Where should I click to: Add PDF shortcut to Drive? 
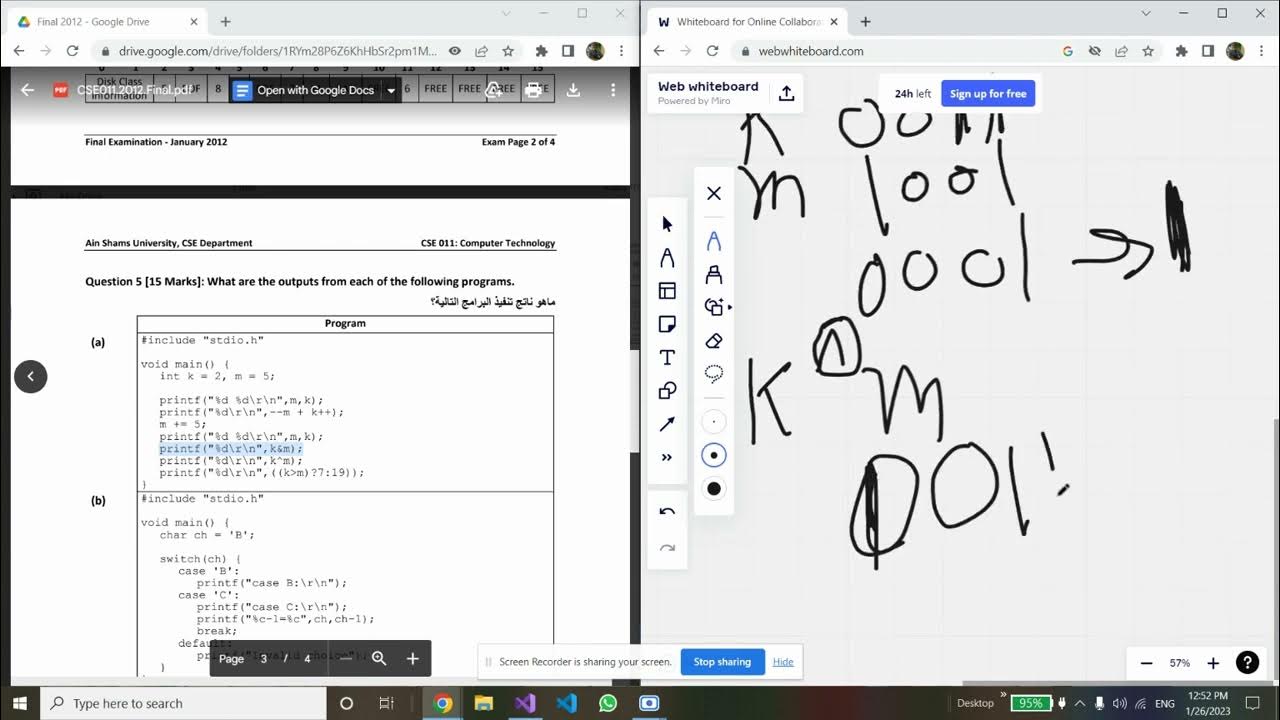pos(494,90)
